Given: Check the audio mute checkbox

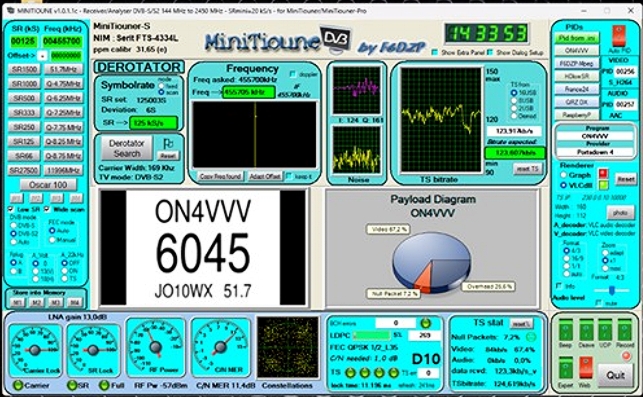Looking at the screenshot, I should click(599, 303).
